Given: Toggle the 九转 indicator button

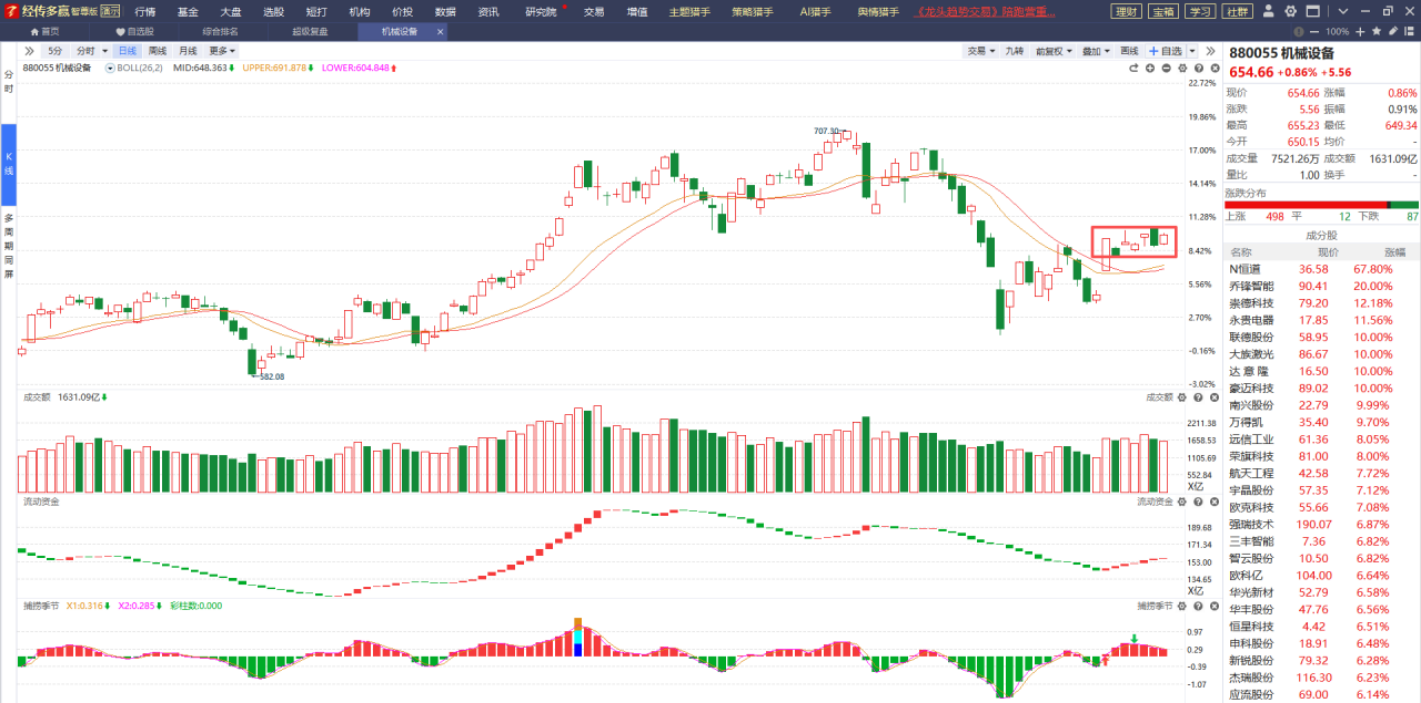Looking at the screenshot, I should (x=1014, y=51).
